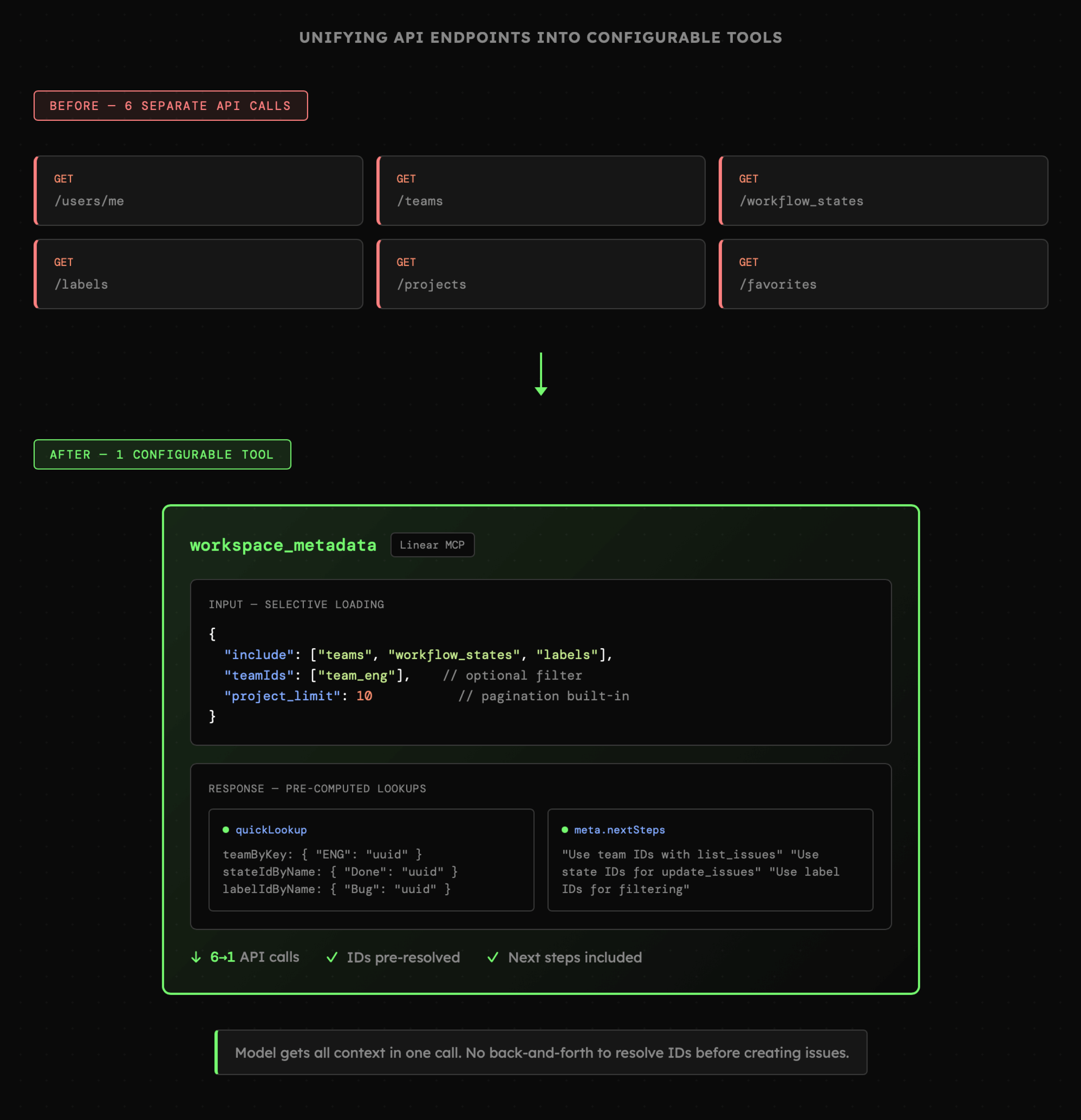The height and width of the screenshot is (1120, 1081).
Task: Click the Model gets all context callout
Action: pos(541,1052)
